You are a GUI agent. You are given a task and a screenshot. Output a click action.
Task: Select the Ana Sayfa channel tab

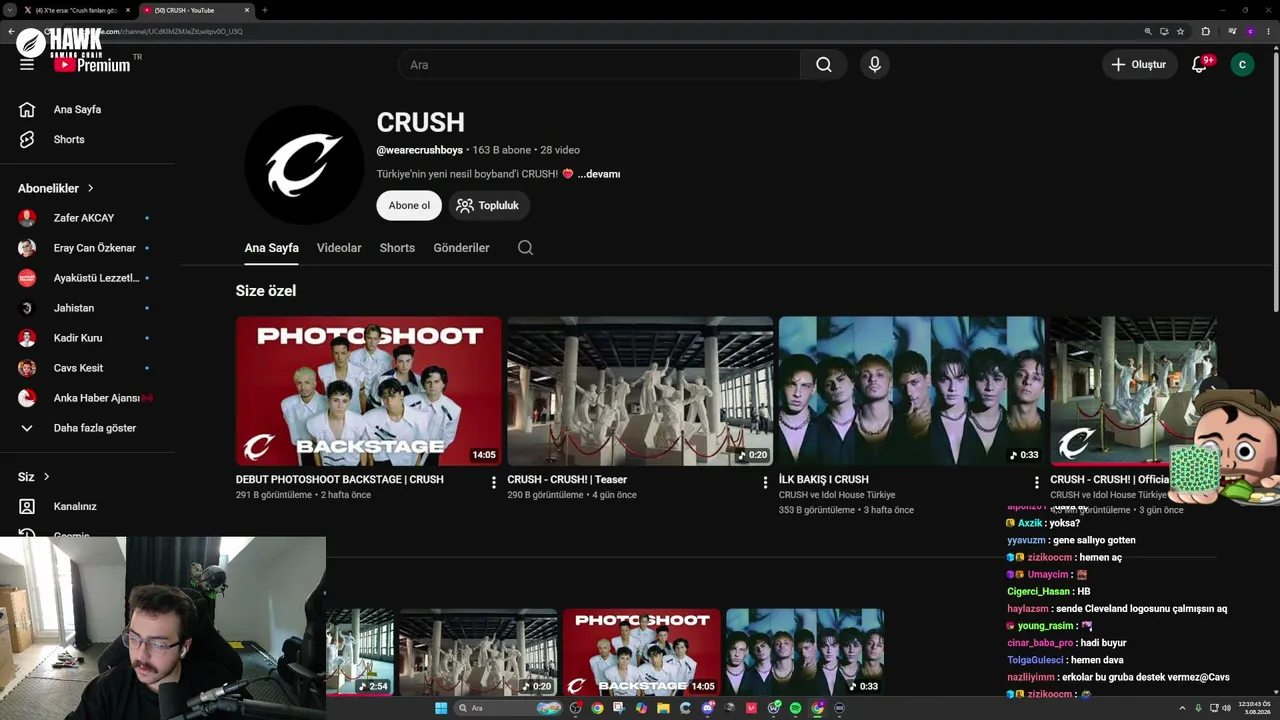click(272, 248)
